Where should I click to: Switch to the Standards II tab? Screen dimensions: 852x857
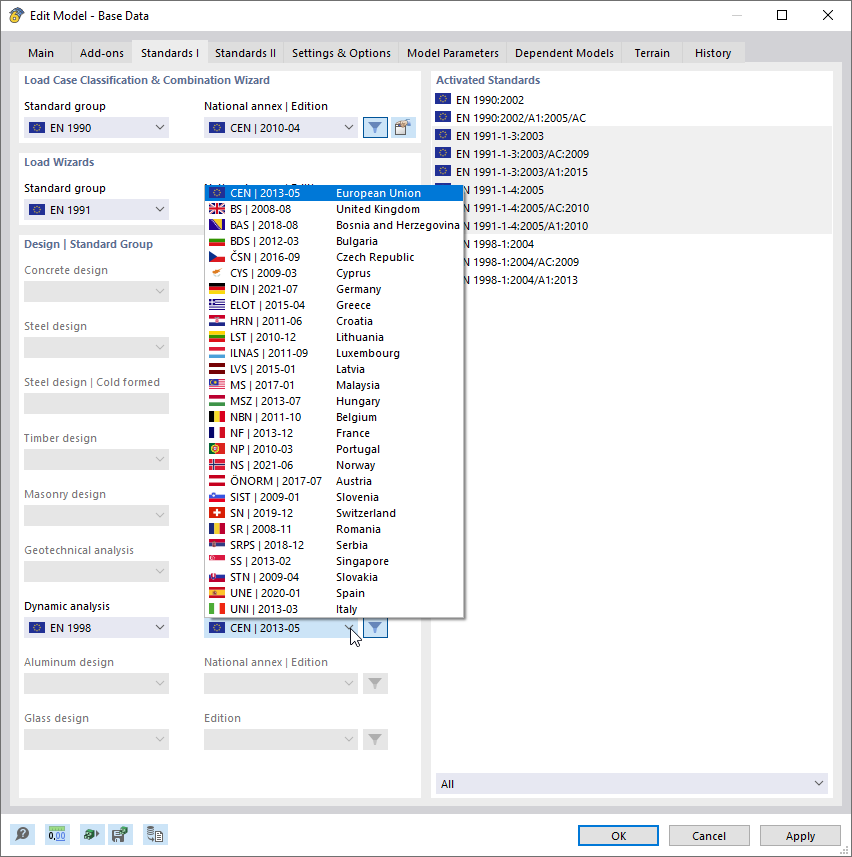point(246,52)
